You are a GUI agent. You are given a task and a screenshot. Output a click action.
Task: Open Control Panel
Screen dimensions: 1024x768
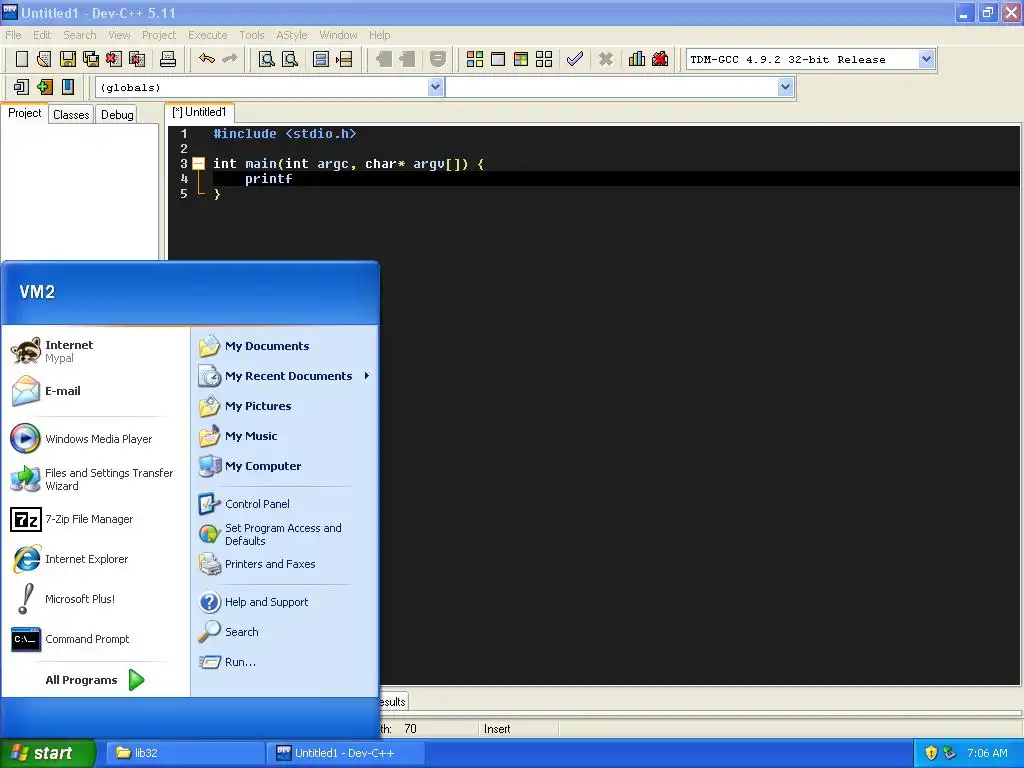[x=285, y=504]
